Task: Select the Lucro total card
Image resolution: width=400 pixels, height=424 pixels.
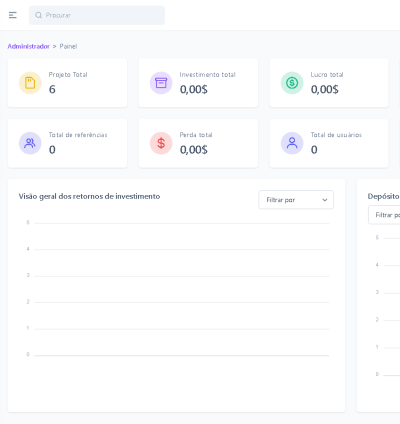Action: 329,83
